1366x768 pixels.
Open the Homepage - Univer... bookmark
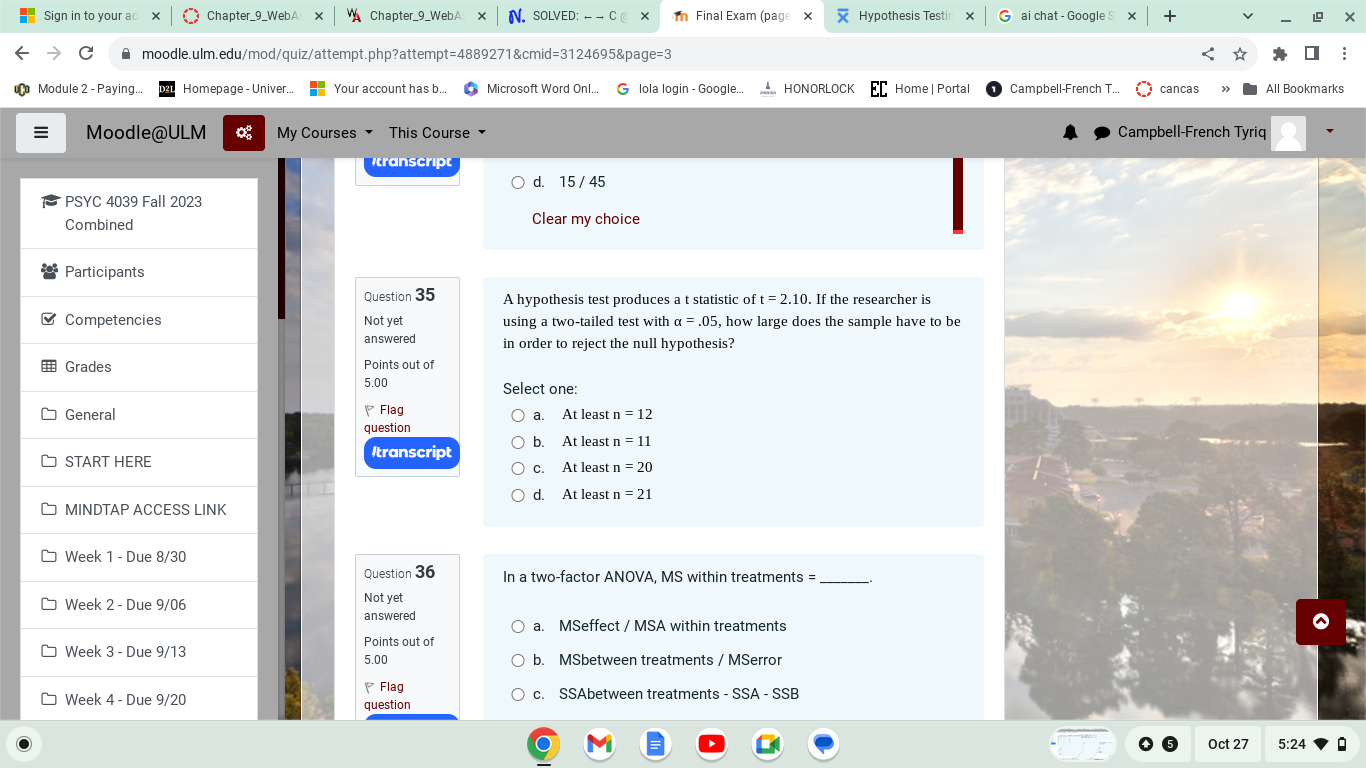coord(227,89)
